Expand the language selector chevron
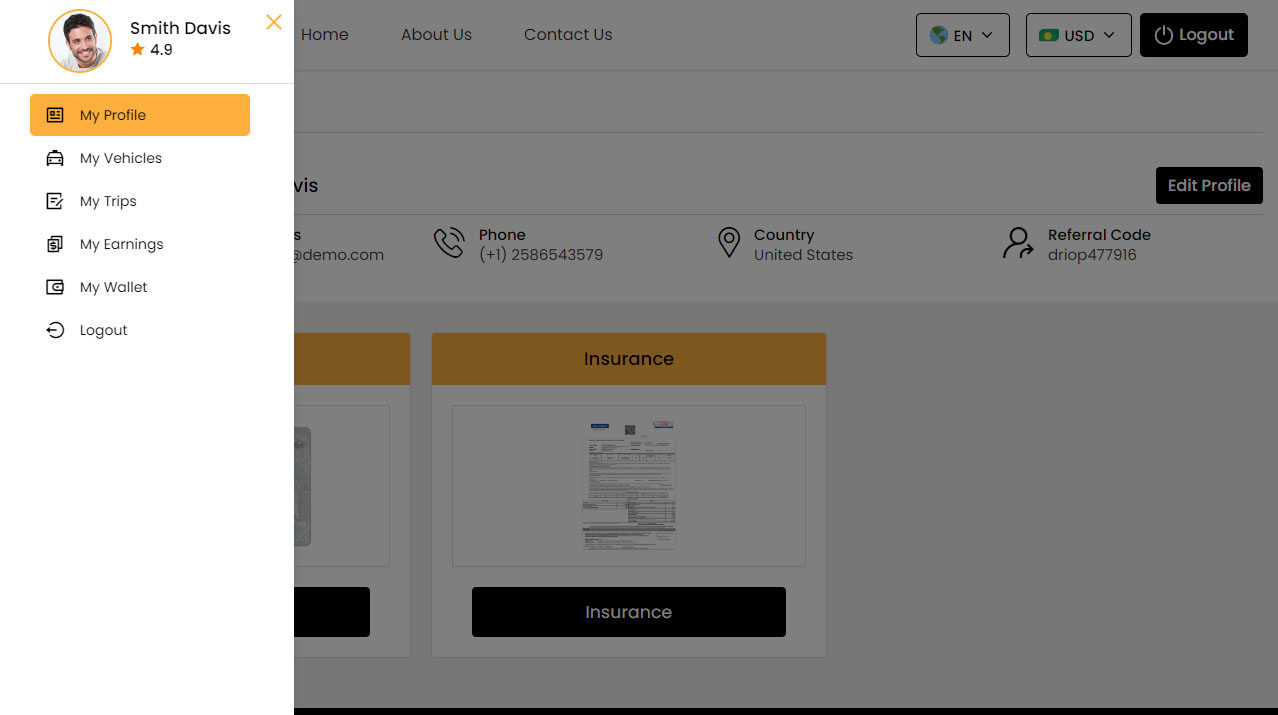 tap(986, 35)
